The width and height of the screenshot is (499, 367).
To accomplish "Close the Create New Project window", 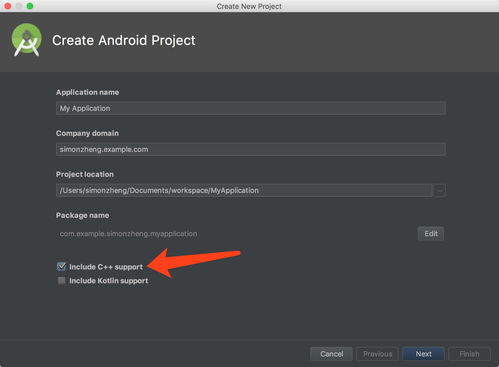I will point(8,6).
